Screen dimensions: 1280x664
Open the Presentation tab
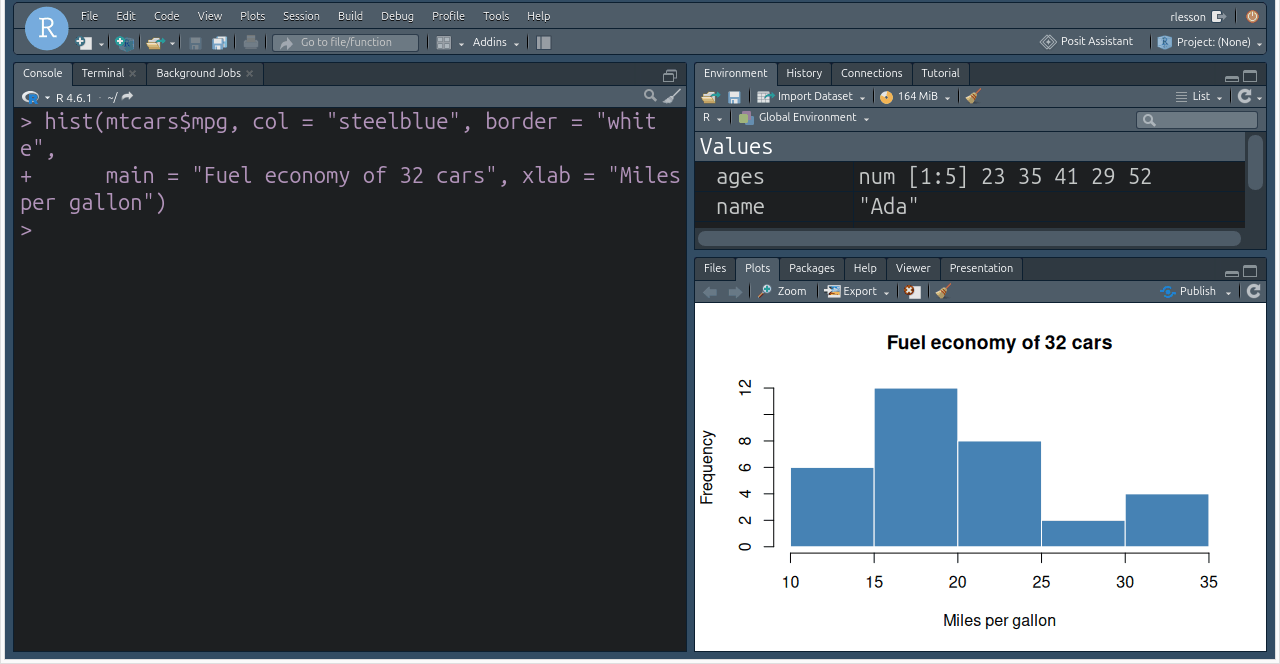[x=981, y=268]
